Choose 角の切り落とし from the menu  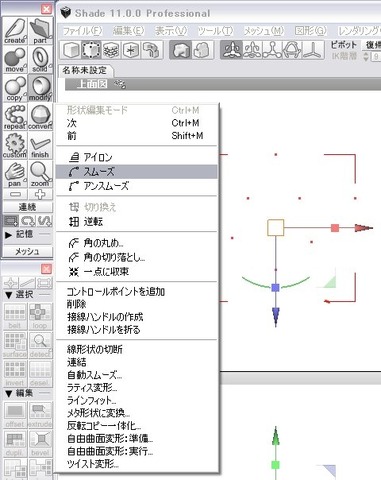136,257
